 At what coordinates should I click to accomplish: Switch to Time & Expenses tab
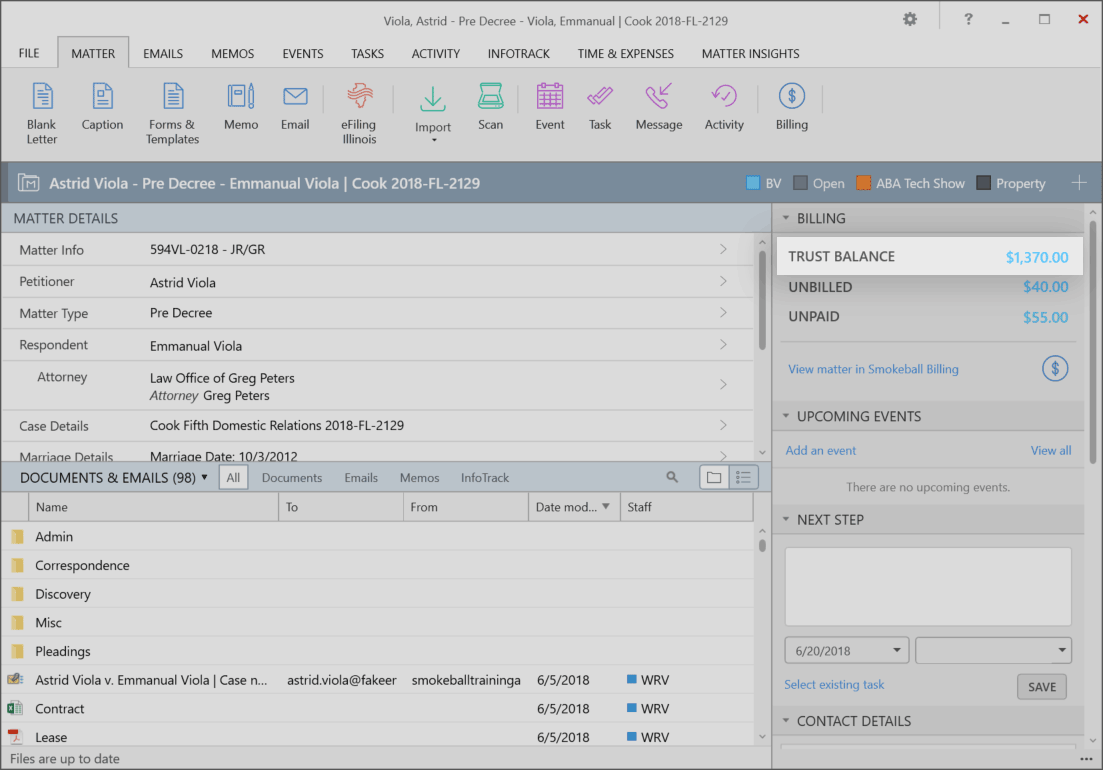click(x=625, y=54)
